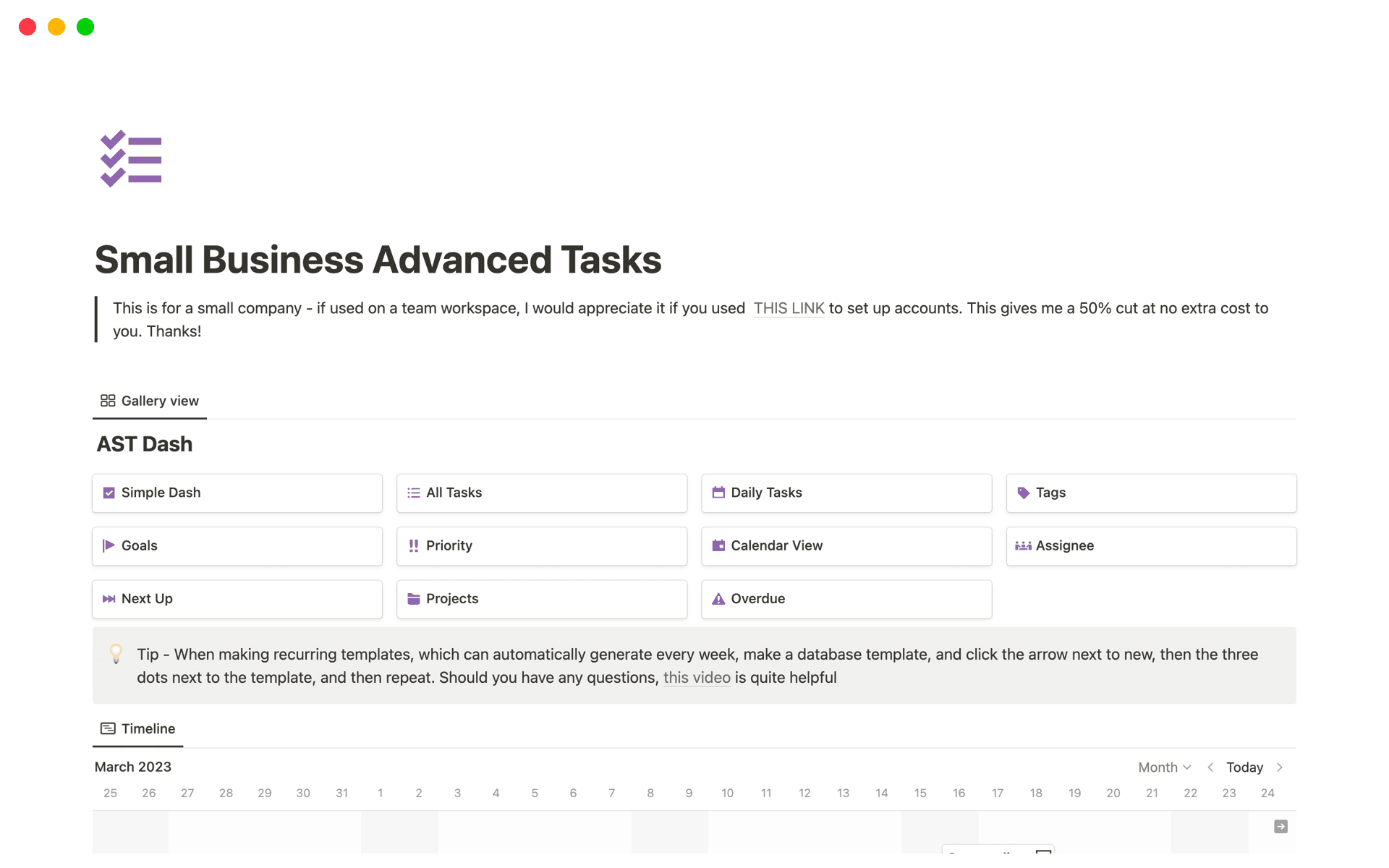The width and height of the screenshot is (1389, 868).
Task: Switch to the Gallery view tab
Action: [150, 401]
